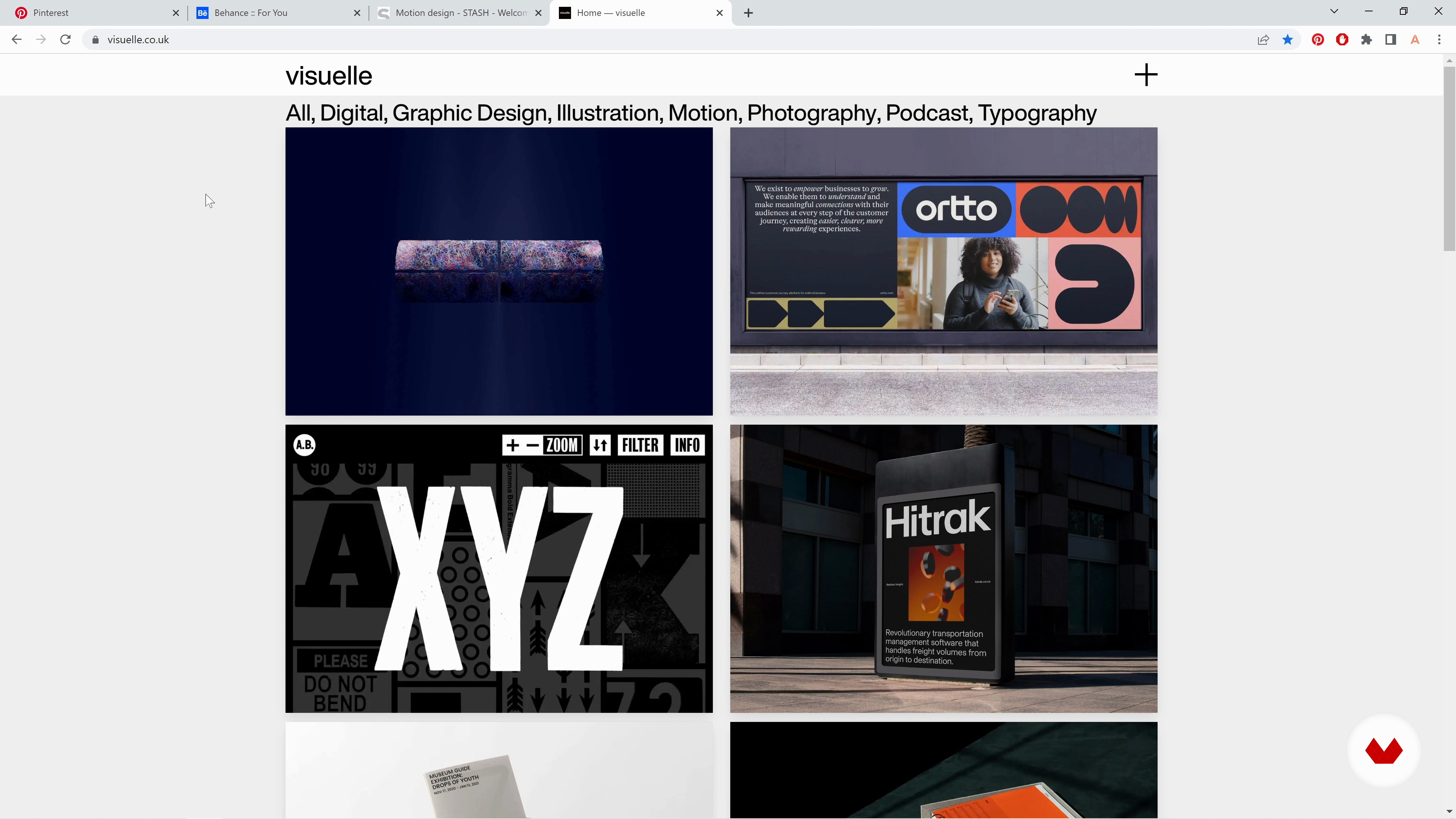The width and height of the screenshot is (1456, 819).
Task: Open the Museum Guide exhibition project
Action: click(499, 770)
